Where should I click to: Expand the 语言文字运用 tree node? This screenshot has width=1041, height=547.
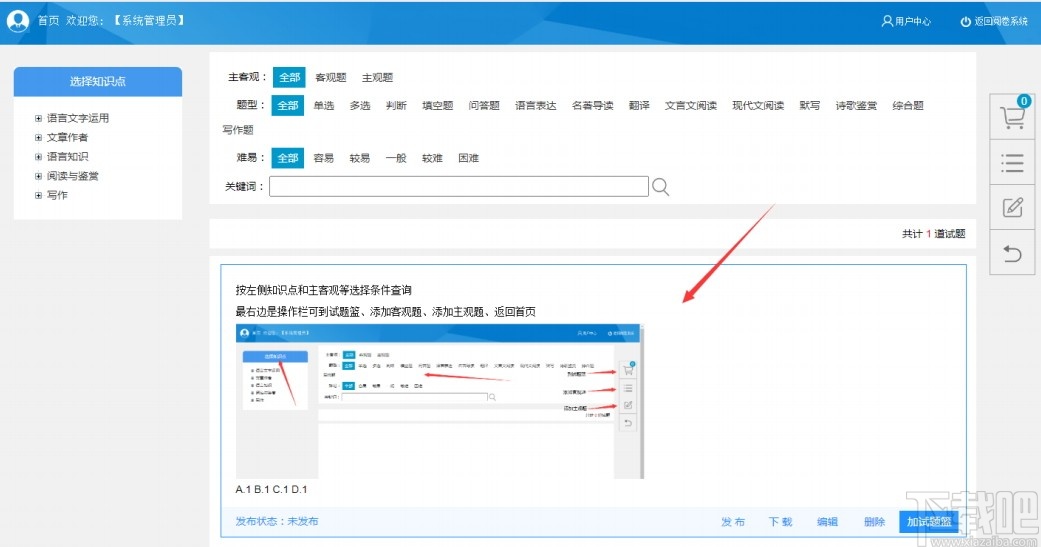39,118
